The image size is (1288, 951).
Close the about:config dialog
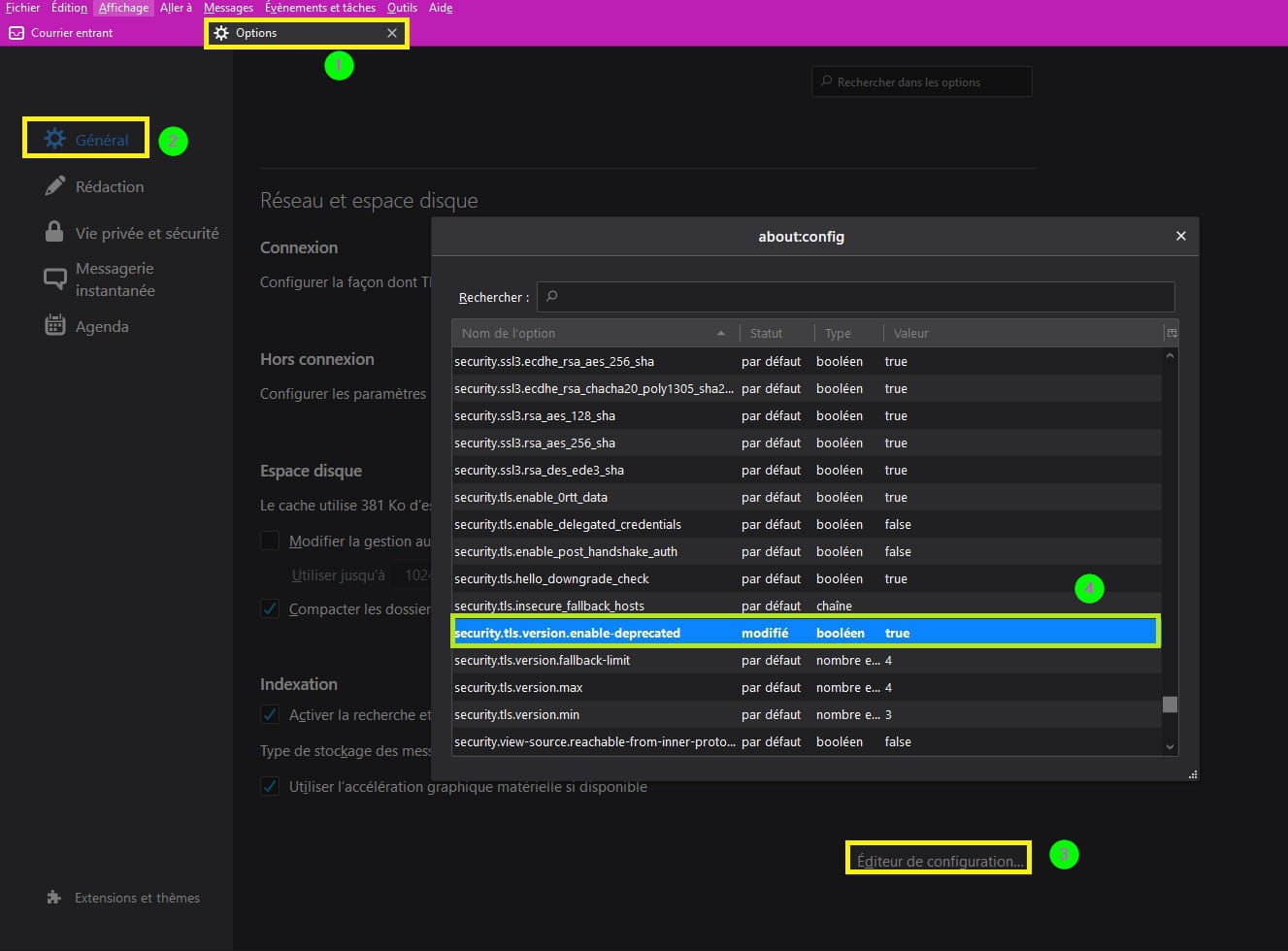[x=1180, y=236]
